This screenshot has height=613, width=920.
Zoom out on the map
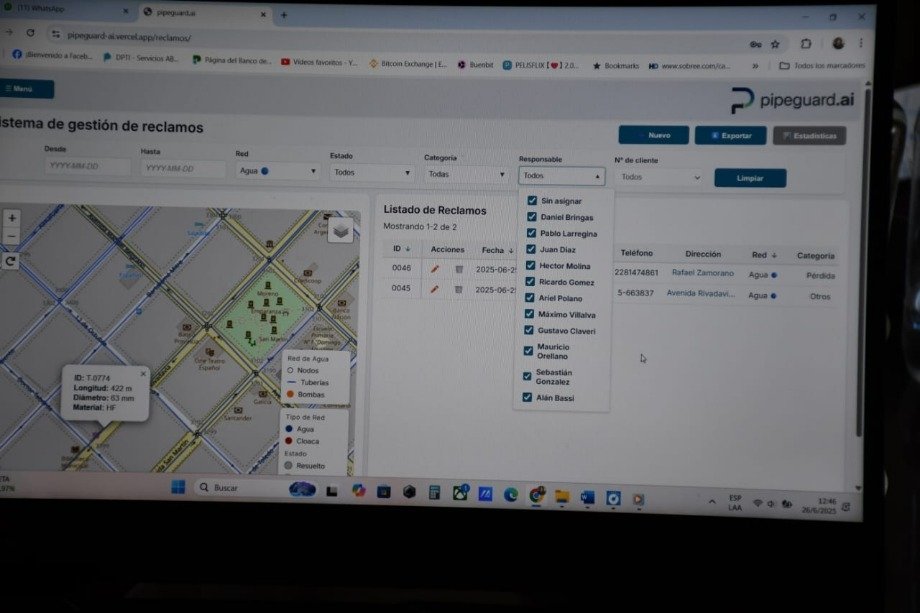tap(12, 236)
